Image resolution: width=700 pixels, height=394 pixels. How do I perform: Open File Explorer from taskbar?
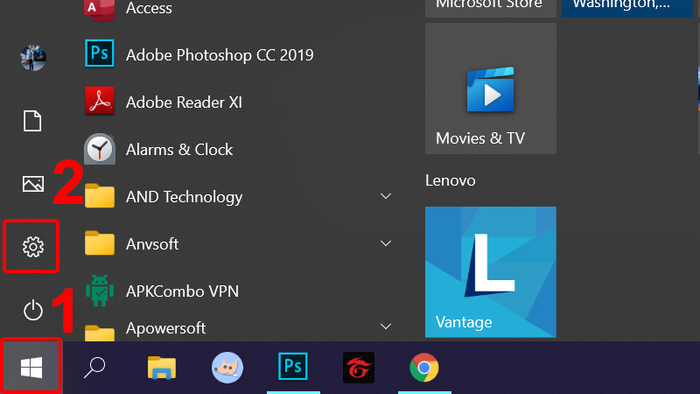(x=162, y=367)
